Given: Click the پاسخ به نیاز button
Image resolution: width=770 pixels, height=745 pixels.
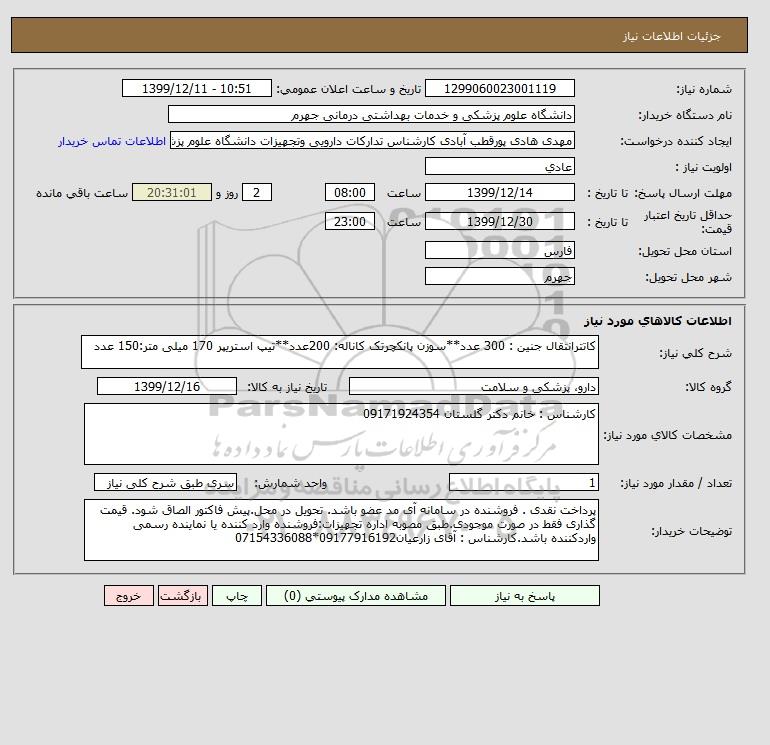Looking at the screenshot, I should [524, 596].
